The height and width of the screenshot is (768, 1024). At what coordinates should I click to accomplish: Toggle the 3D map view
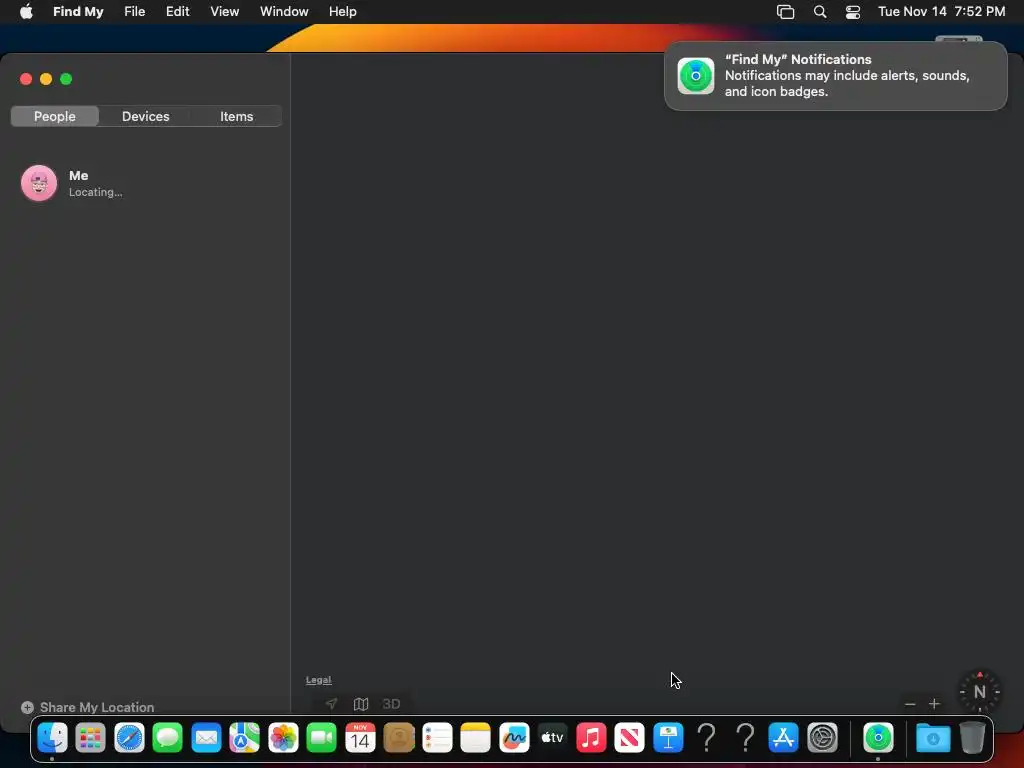click(x=391, y=704)
